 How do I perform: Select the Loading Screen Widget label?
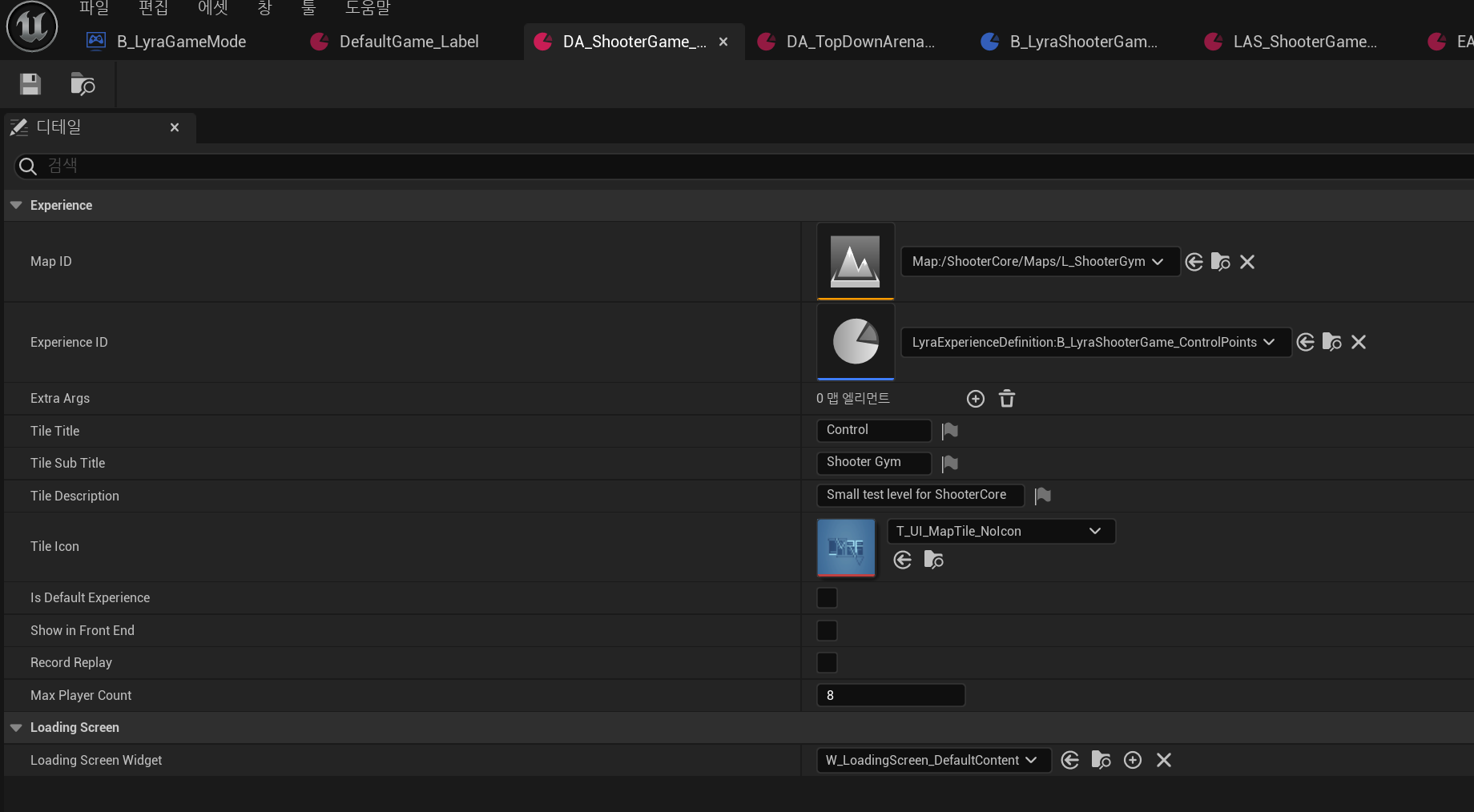click(x=96, y=760)
